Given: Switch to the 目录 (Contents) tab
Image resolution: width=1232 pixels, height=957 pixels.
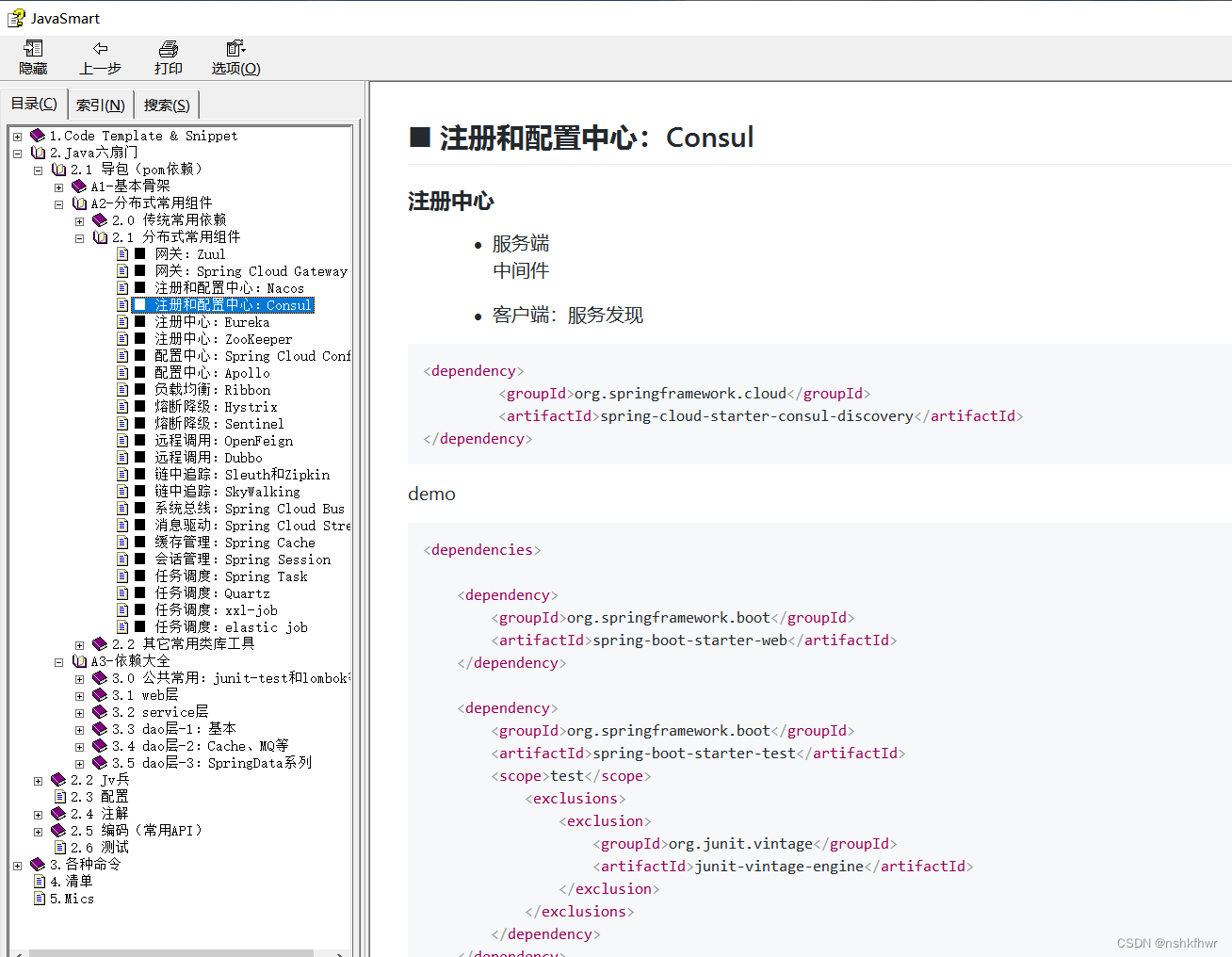Looking at the screenshot, I should 34,104.
